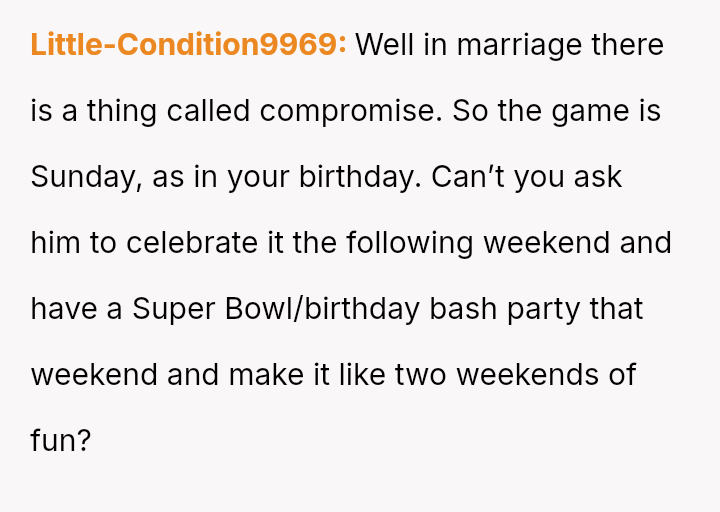Click the word "Well" after the username
Image resolution: width=720 pixels, height=512 pixels.
[386, 45]
